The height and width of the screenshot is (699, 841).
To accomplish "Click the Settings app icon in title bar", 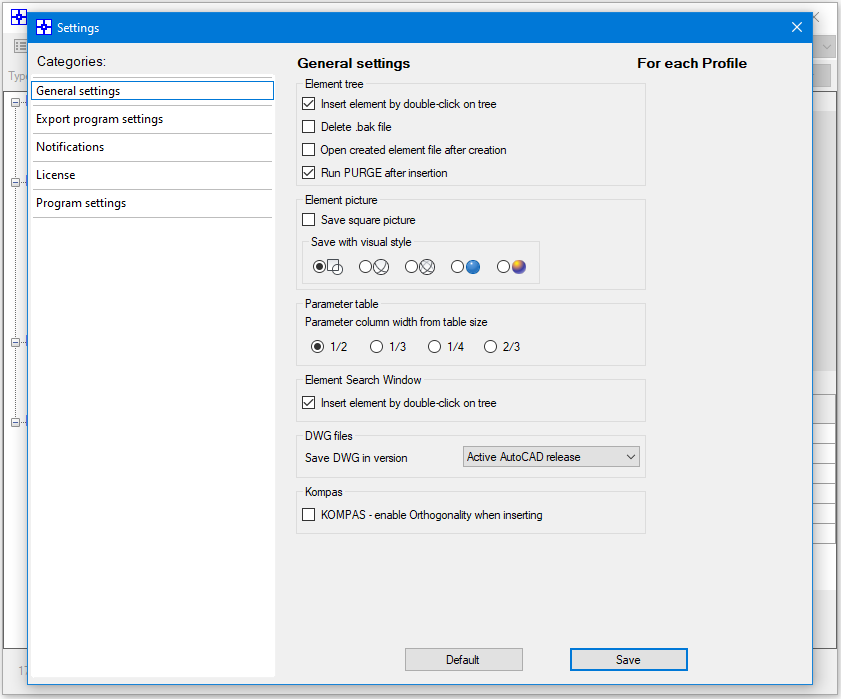I will point(43,27).
